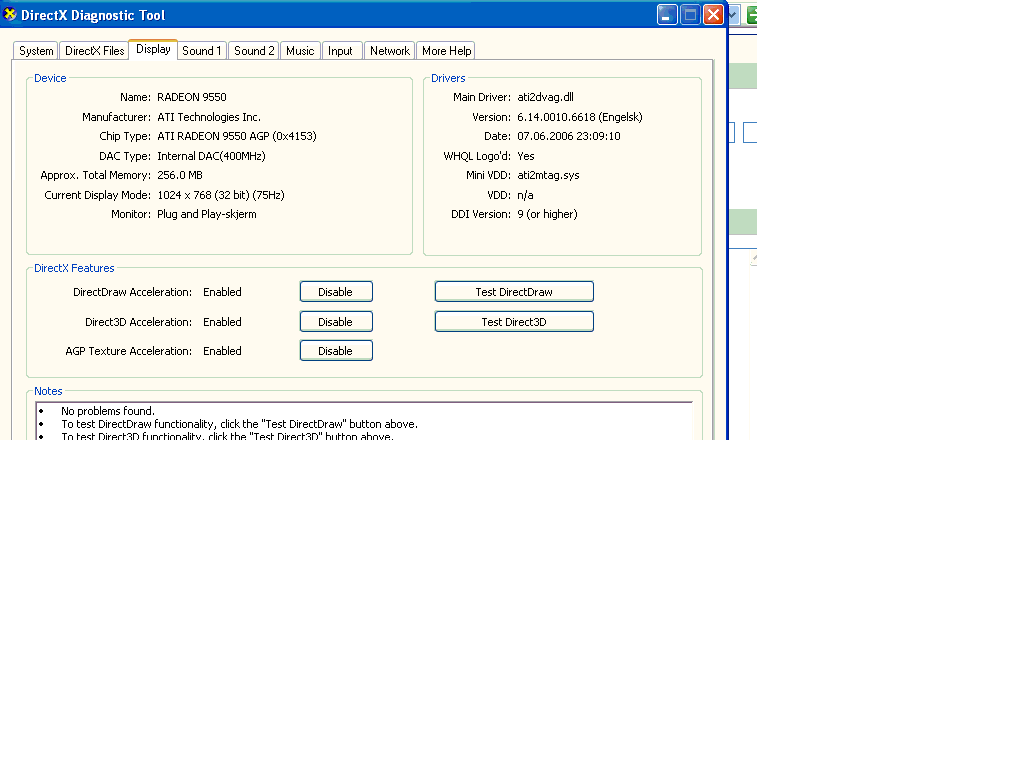The width and height of the screenshot is (1024, 768).
Task: Maximize the DirectX Diagnostic Tool window
Action: 690,14
